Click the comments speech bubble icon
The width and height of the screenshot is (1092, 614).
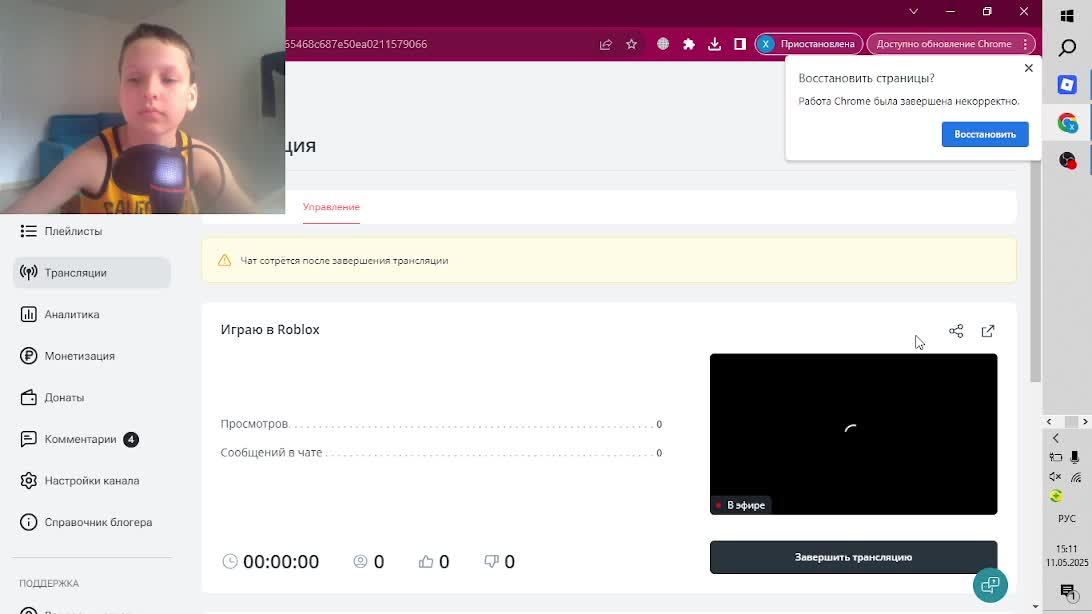29,439
